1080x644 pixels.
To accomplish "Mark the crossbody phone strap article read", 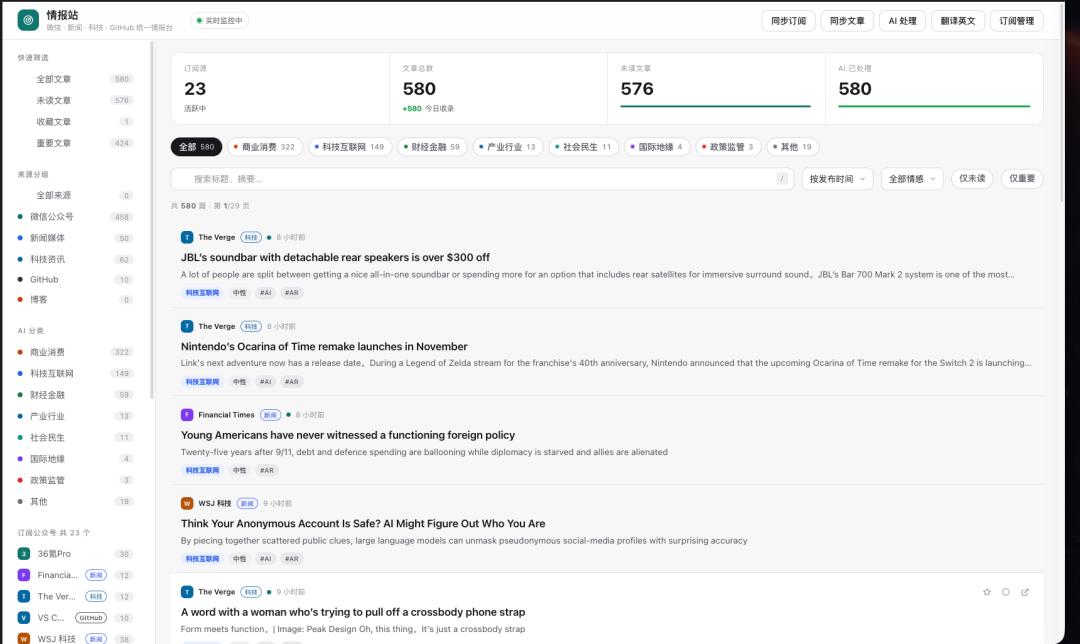I will click(1006, 592).
